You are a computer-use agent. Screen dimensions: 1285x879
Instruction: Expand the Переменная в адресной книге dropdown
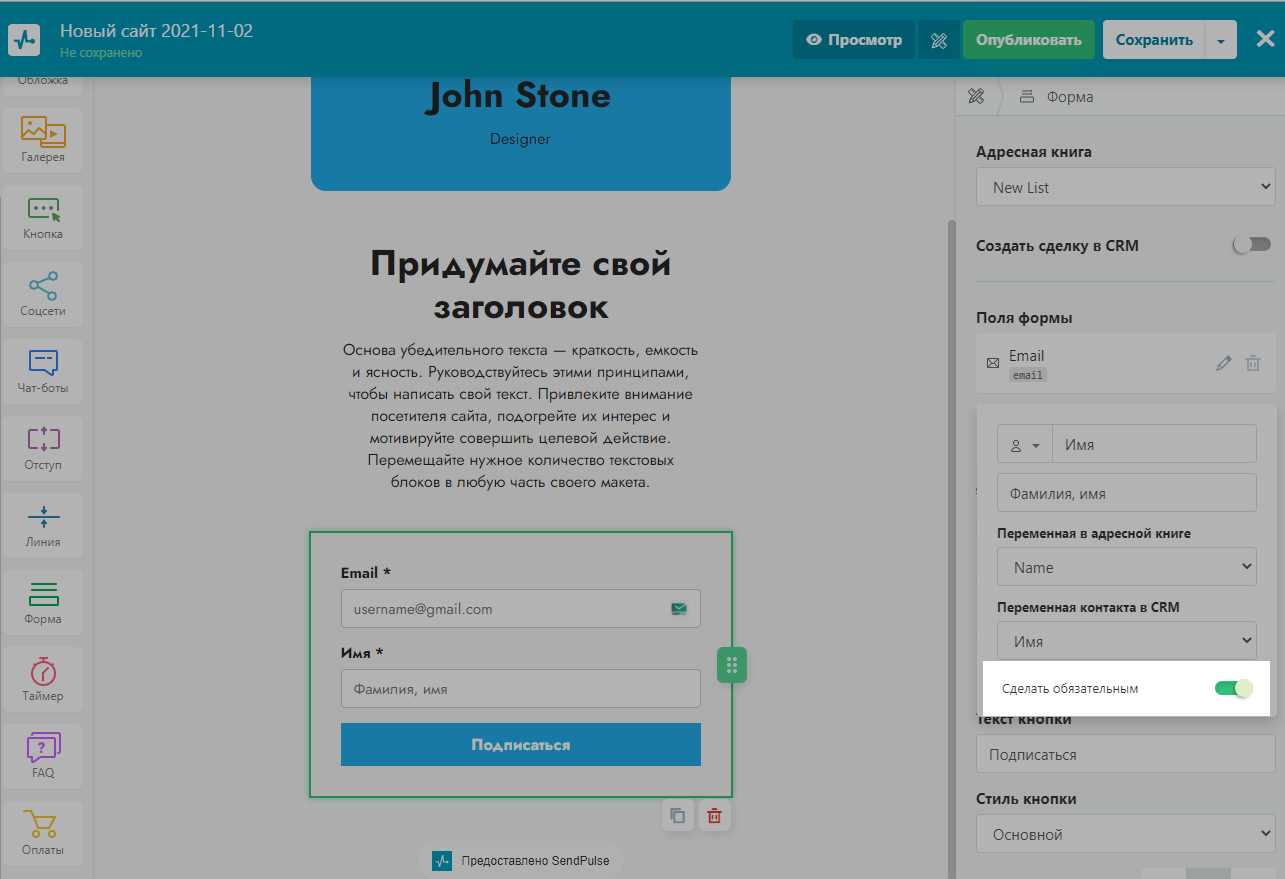[x=1126, y=567]
